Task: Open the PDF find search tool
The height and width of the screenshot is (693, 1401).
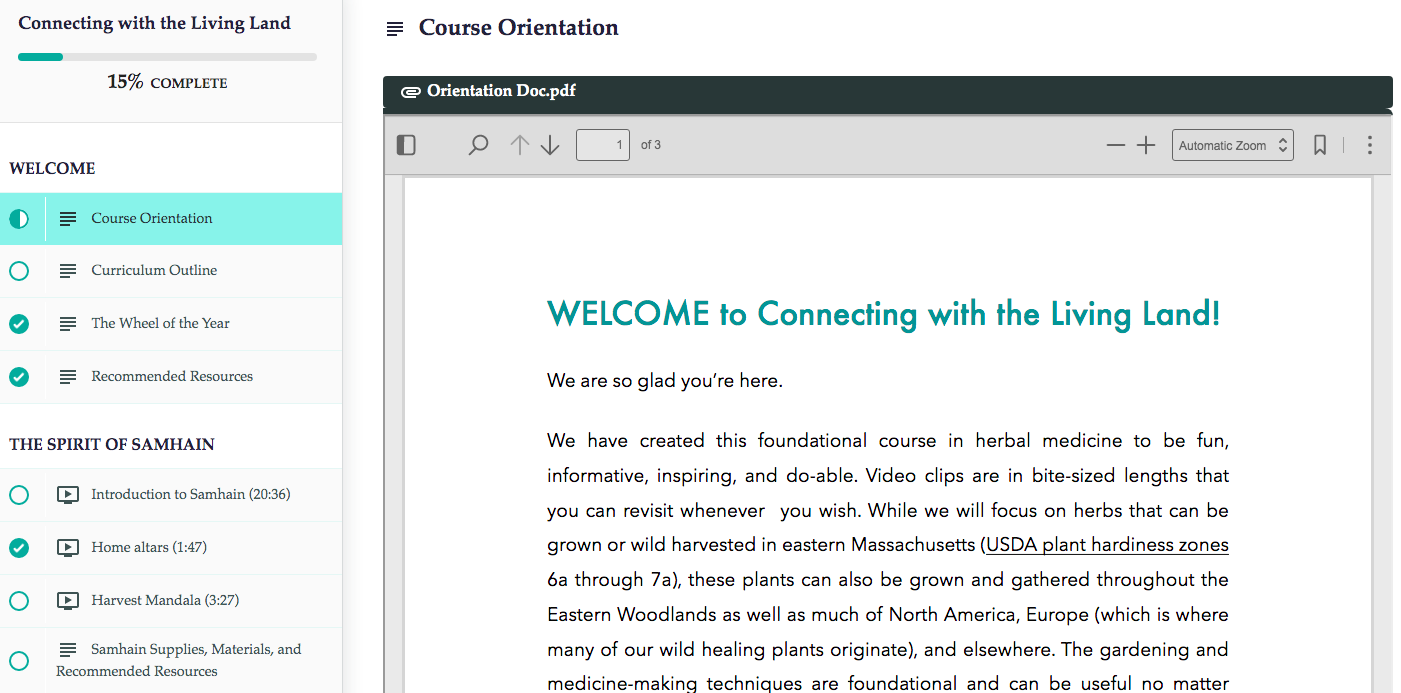Action: tap(478, 145)
